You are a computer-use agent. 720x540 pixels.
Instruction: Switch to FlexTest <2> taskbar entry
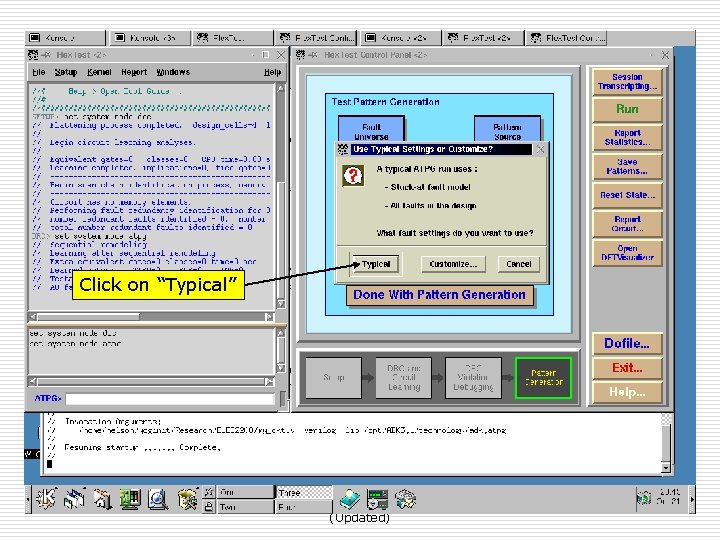tap(485, 38)
